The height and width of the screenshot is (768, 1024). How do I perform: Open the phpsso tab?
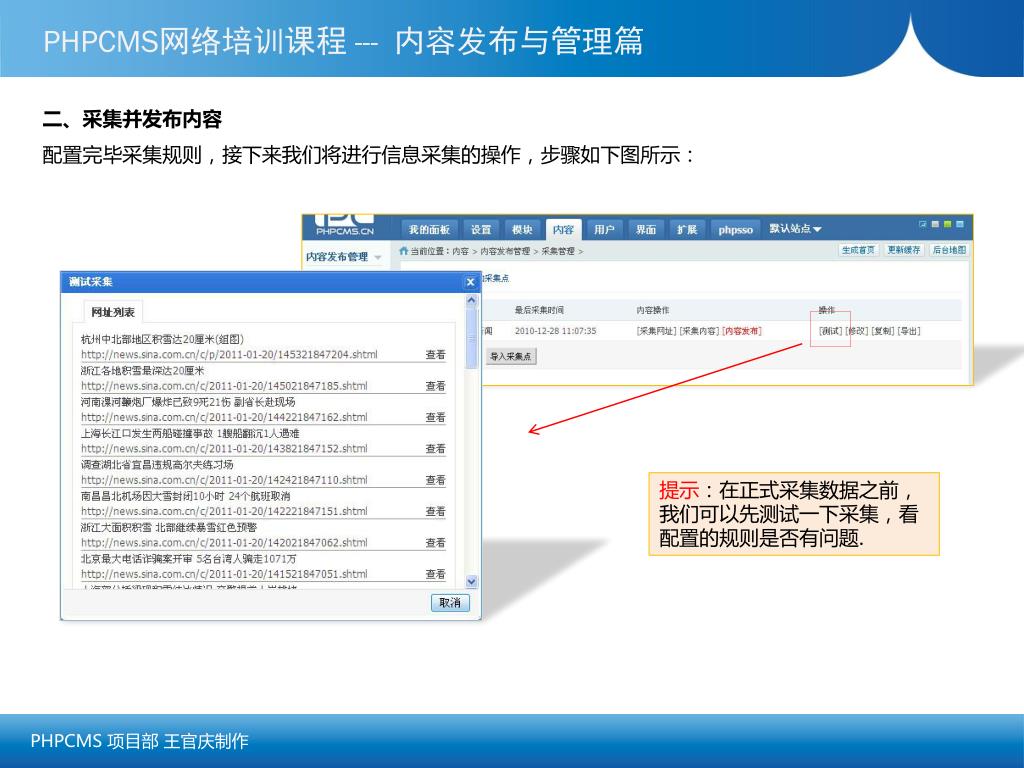point(735,230)
